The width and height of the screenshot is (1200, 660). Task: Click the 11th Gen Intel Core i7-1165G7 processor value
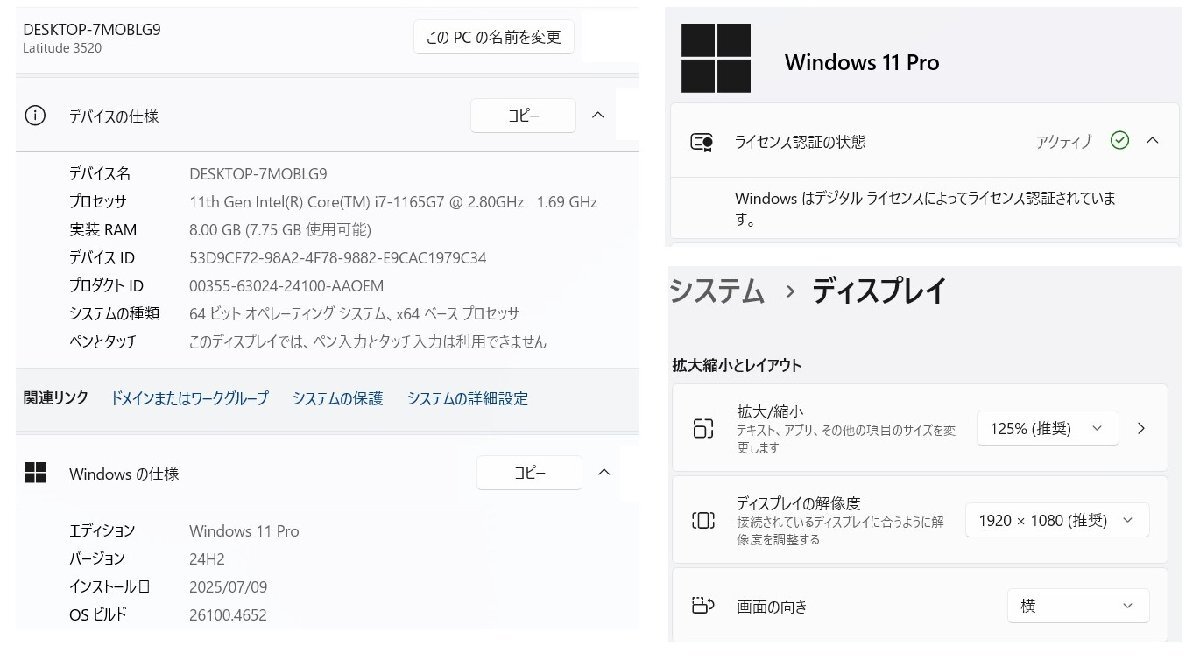tap(393, 201)
